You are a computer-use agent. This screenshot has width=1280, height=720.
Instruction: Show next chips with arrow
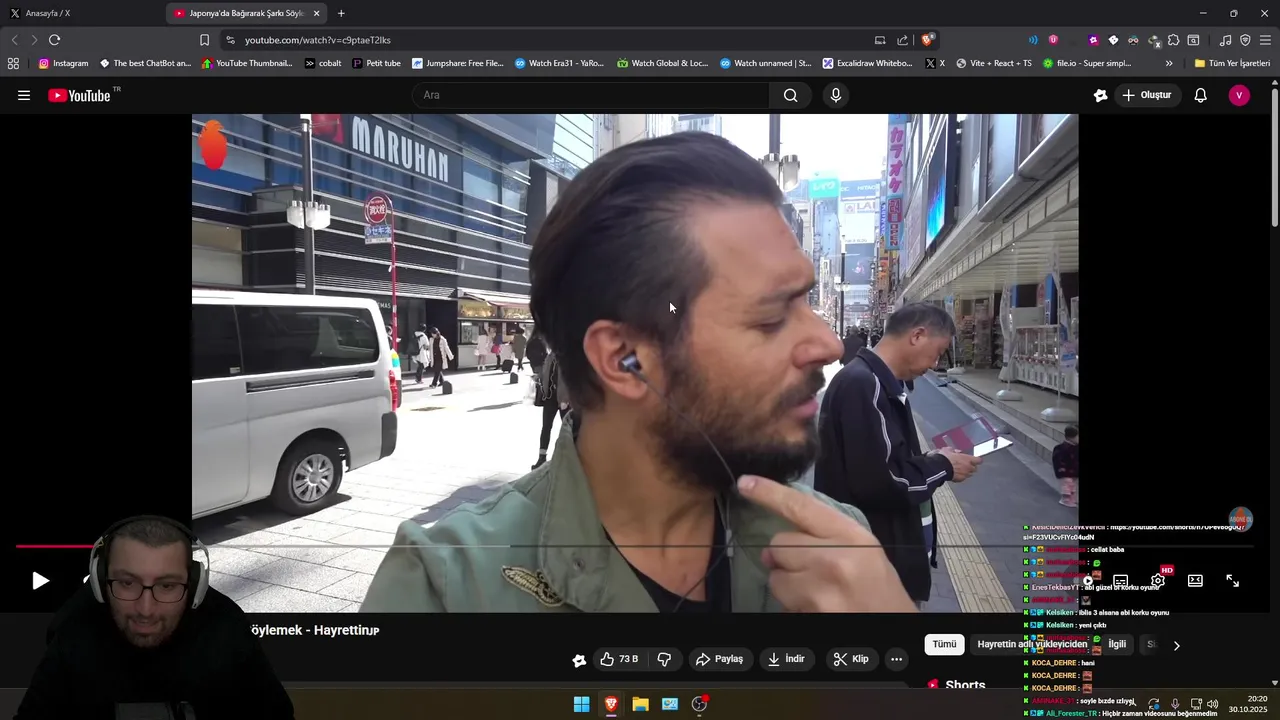[x=1177, y=645]
